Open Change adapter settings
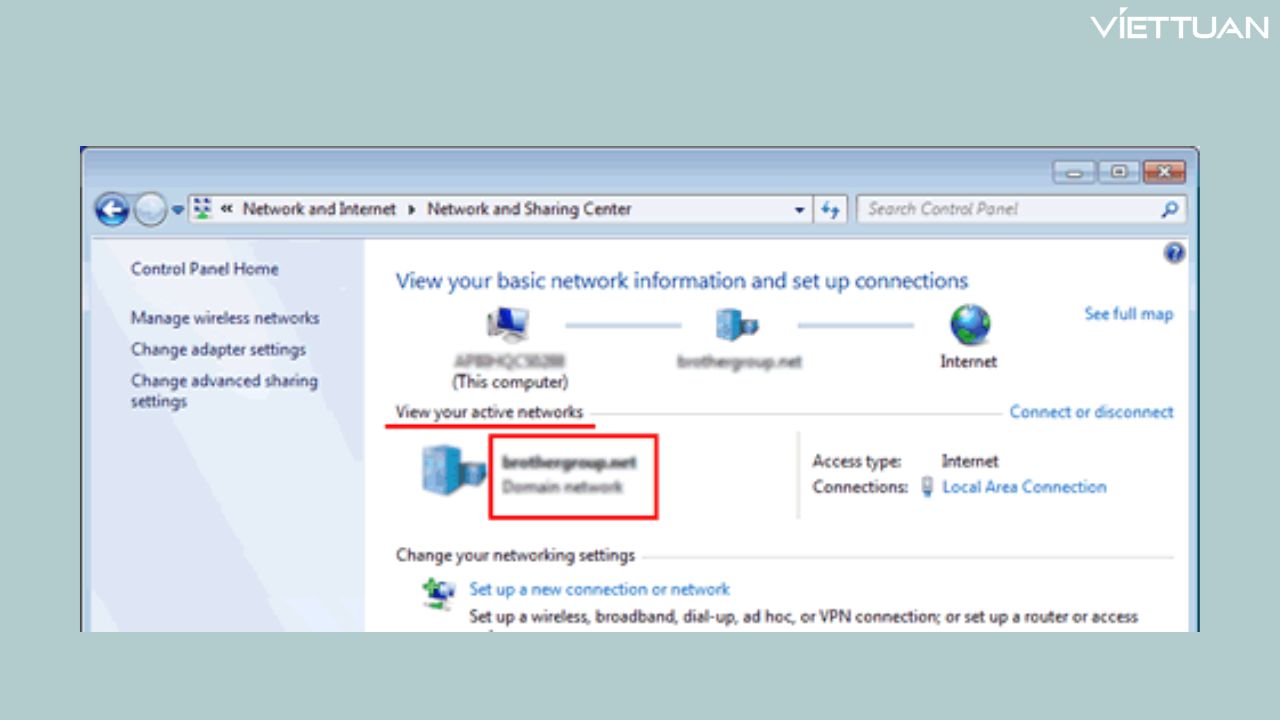Viewport: 1280px width, 720px height. tap(218, 350)
